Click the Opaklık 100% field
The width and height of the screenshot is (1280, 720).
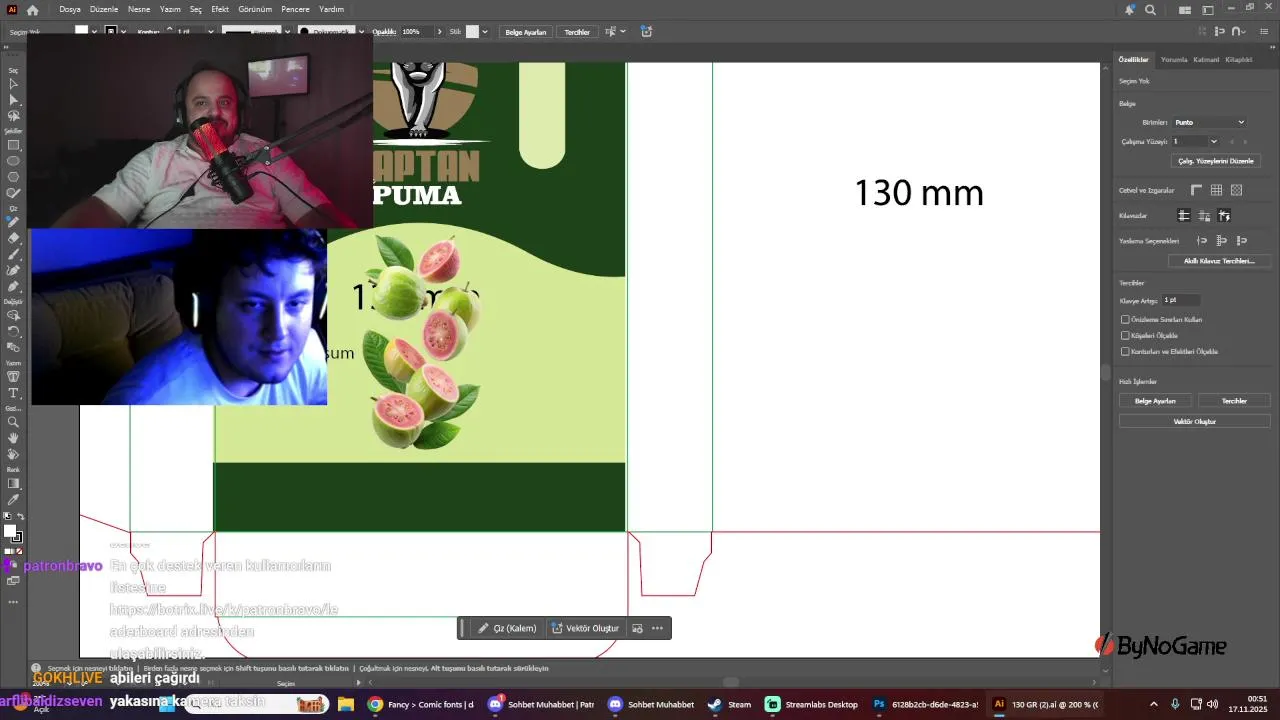pos(416,32)
